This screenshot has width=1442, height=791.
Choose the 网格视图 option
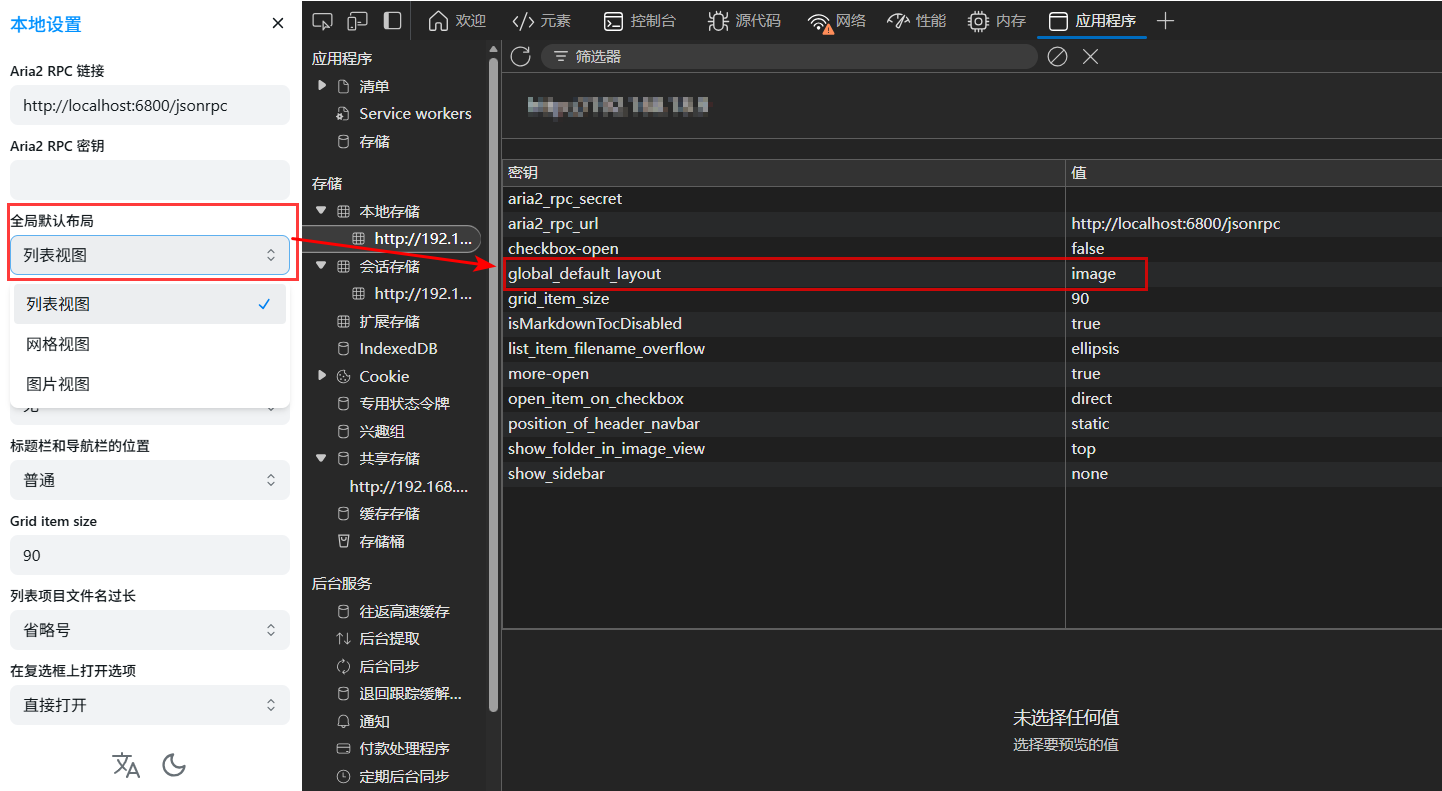tap(150, 344)
